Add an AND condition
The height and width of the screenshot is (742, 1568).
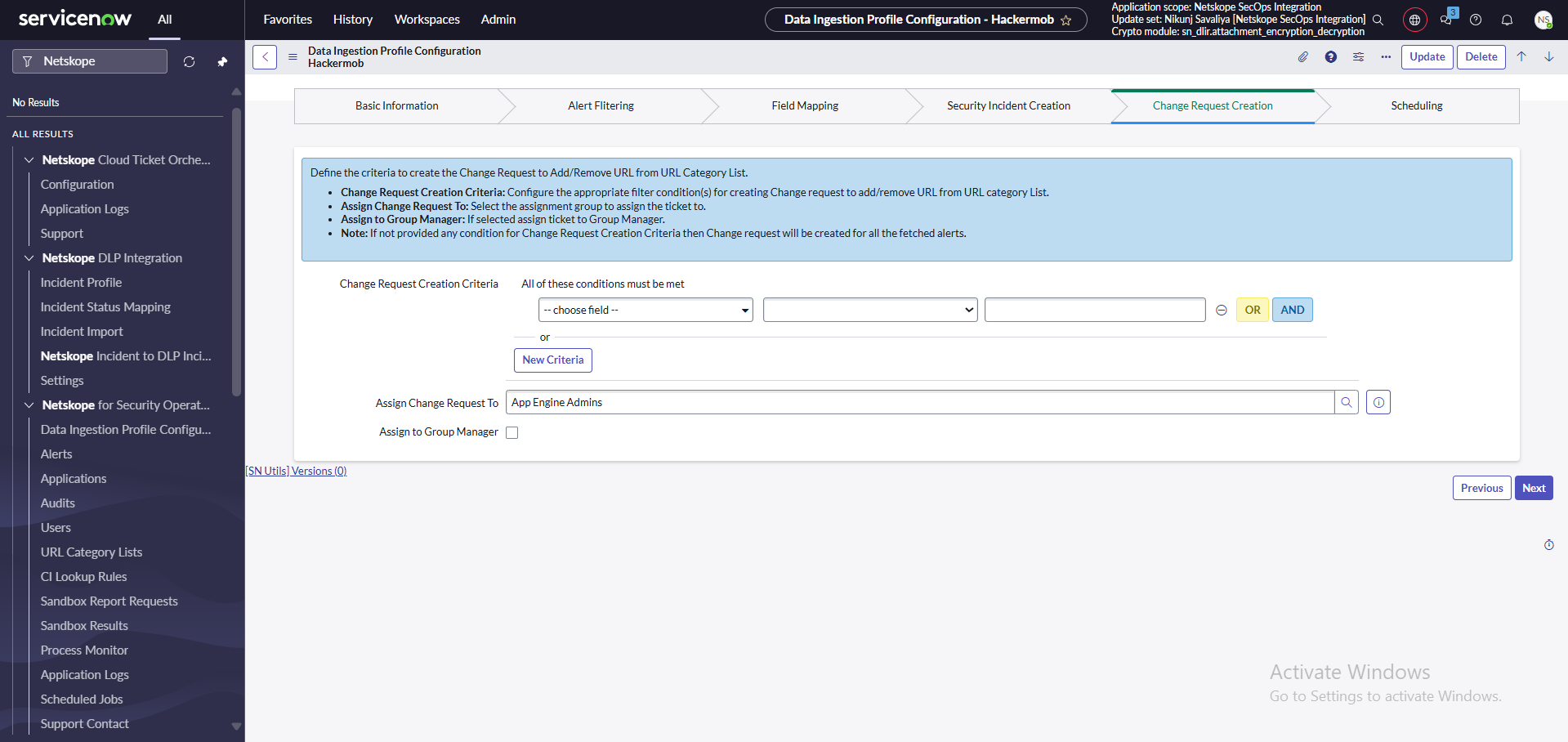1293,310
